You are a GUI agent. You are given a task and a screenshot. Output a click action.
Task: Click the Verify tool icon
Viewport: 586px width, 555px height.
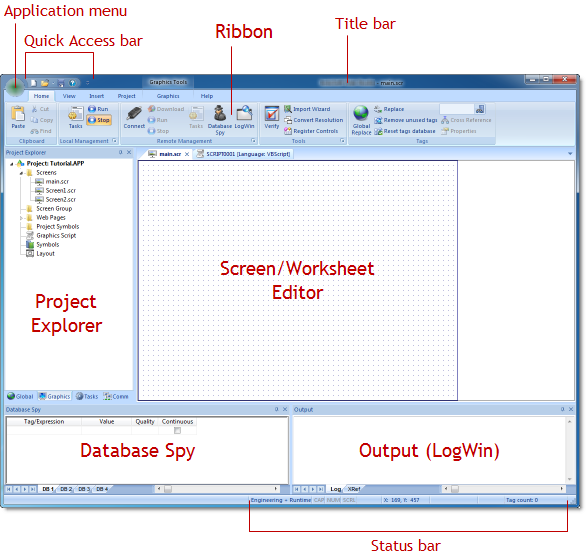pyautogui.click(x=272, y=113)
